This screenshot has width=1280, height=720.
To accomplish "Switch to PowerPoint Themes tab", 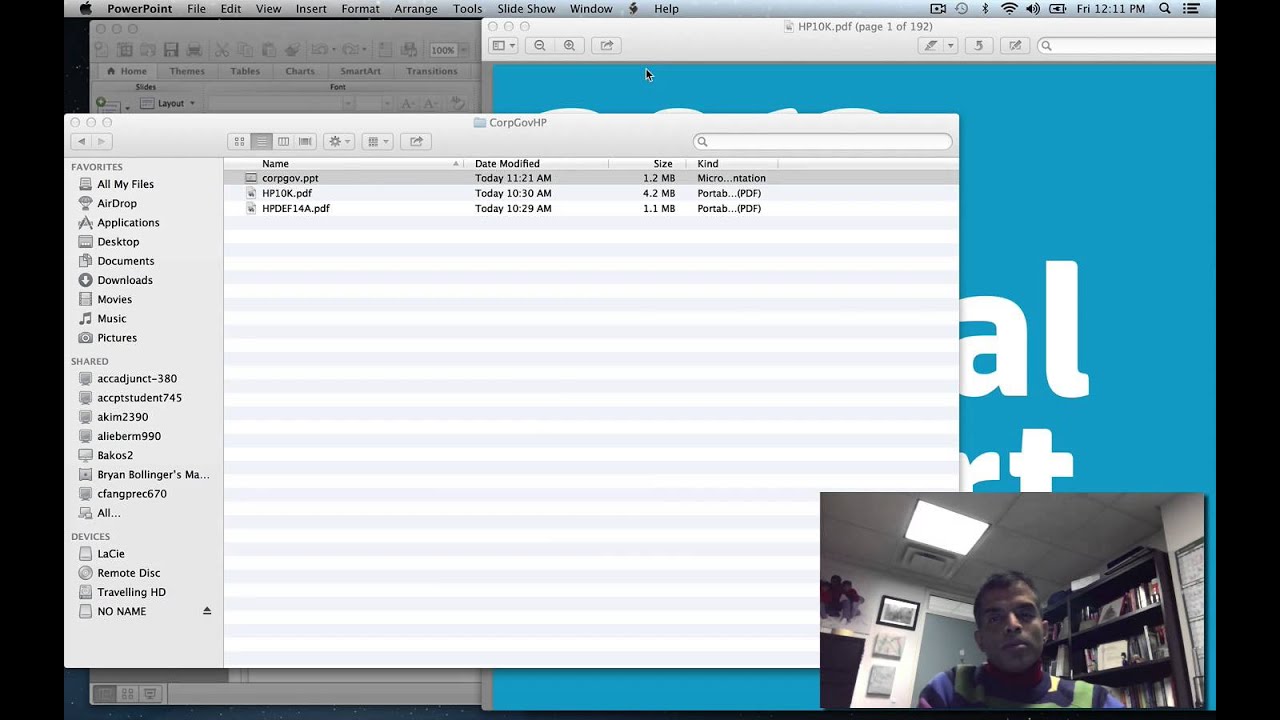I will (x=187, y=71).
